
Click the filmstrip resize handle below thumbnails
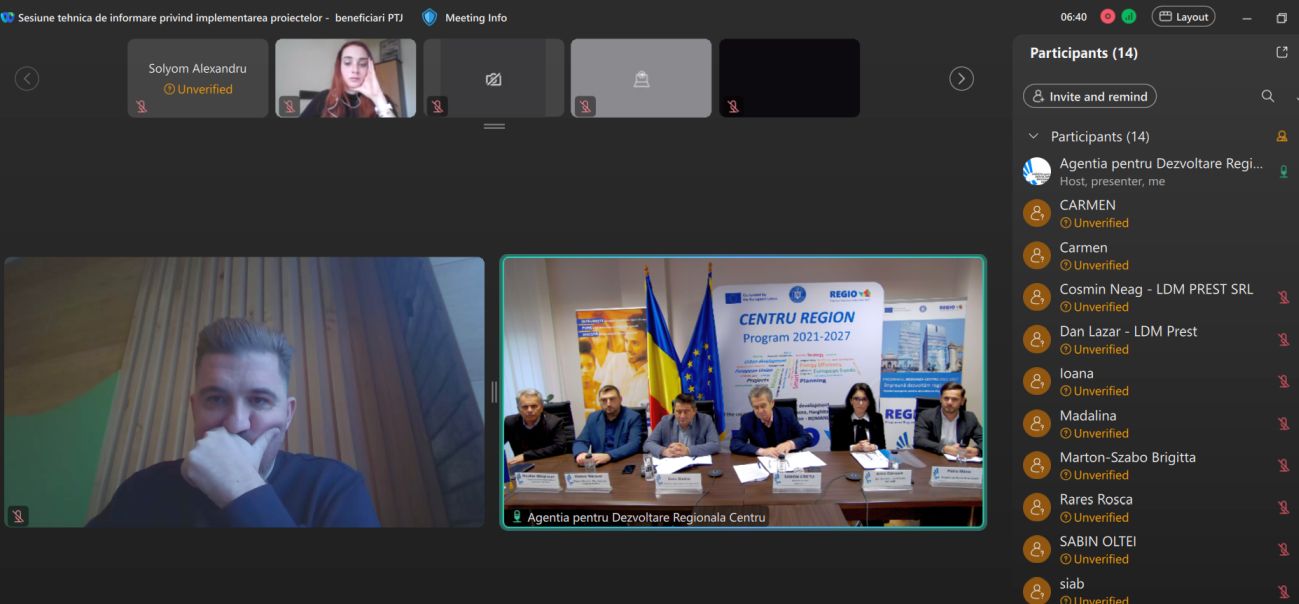[494, 127]
